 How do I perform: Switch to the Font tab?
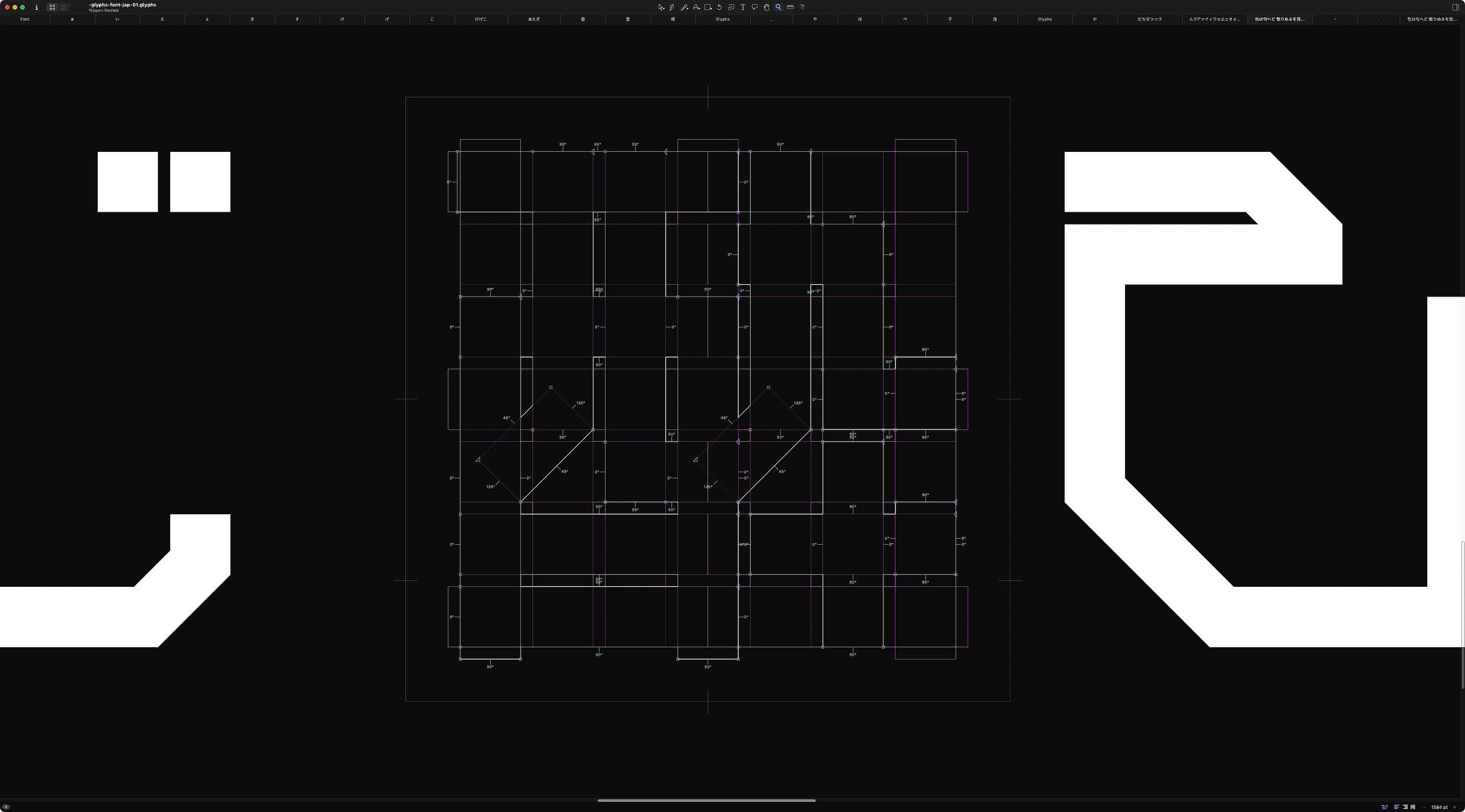pos(24,19)
